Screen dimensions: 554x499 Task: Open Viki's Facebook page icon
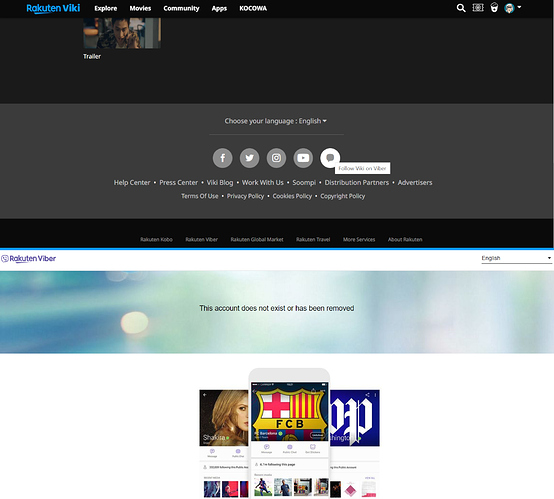pos(223,158)
